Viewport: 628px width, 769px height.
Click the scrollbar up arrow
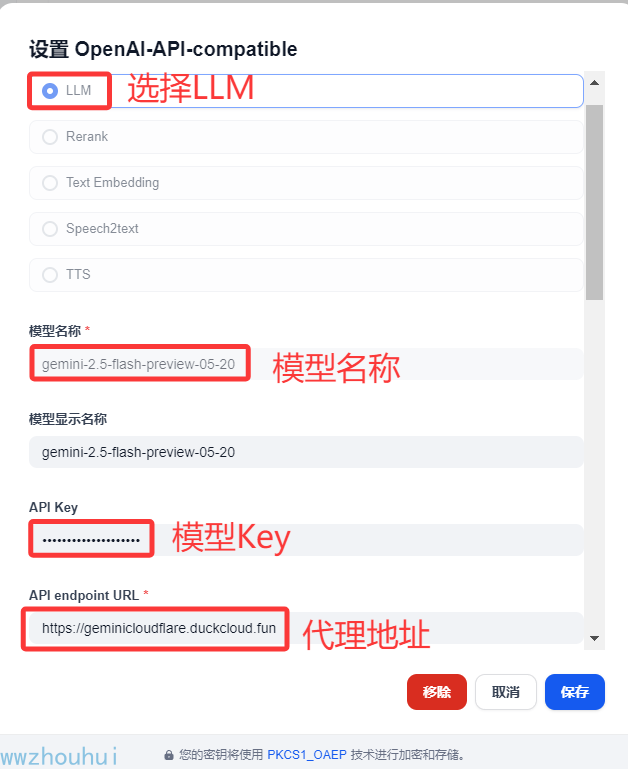[x=595, y=83]
